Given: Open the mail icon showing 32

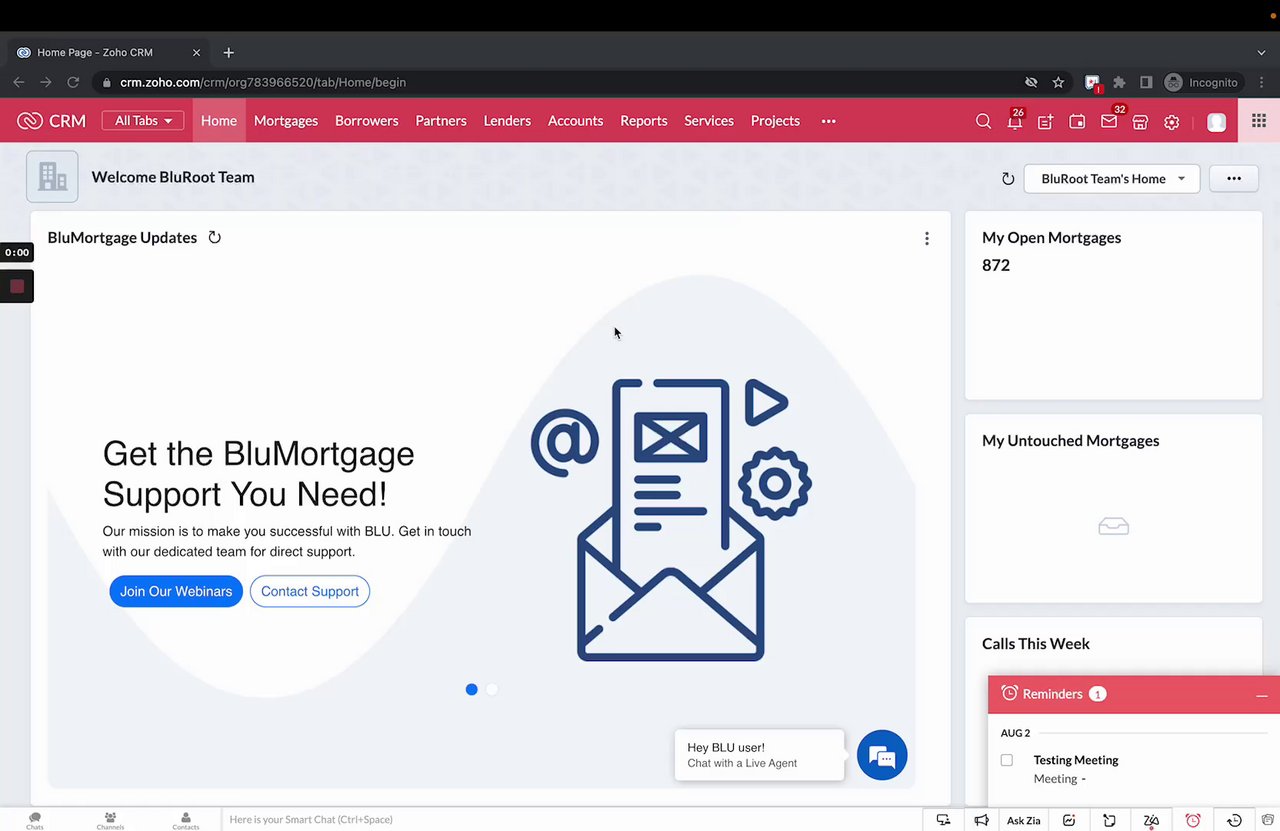Looking at the screenshot, I should point(1109,121).
